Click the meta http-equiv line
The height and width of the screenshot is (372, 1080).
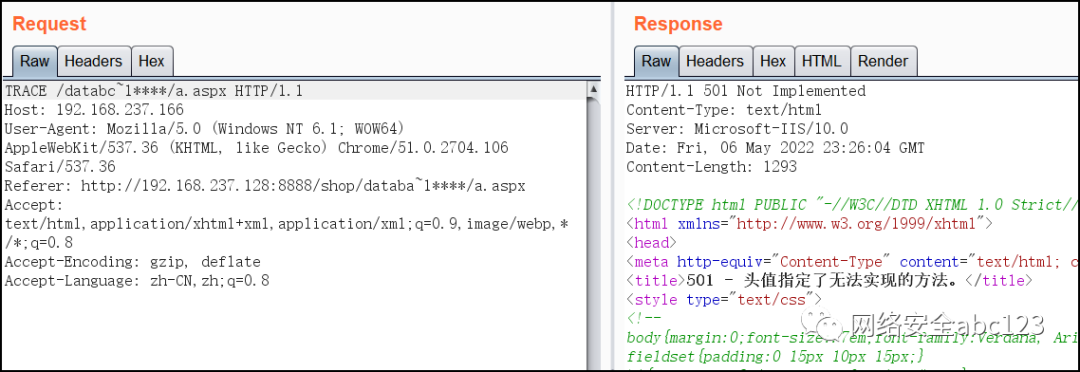point(853,262)
